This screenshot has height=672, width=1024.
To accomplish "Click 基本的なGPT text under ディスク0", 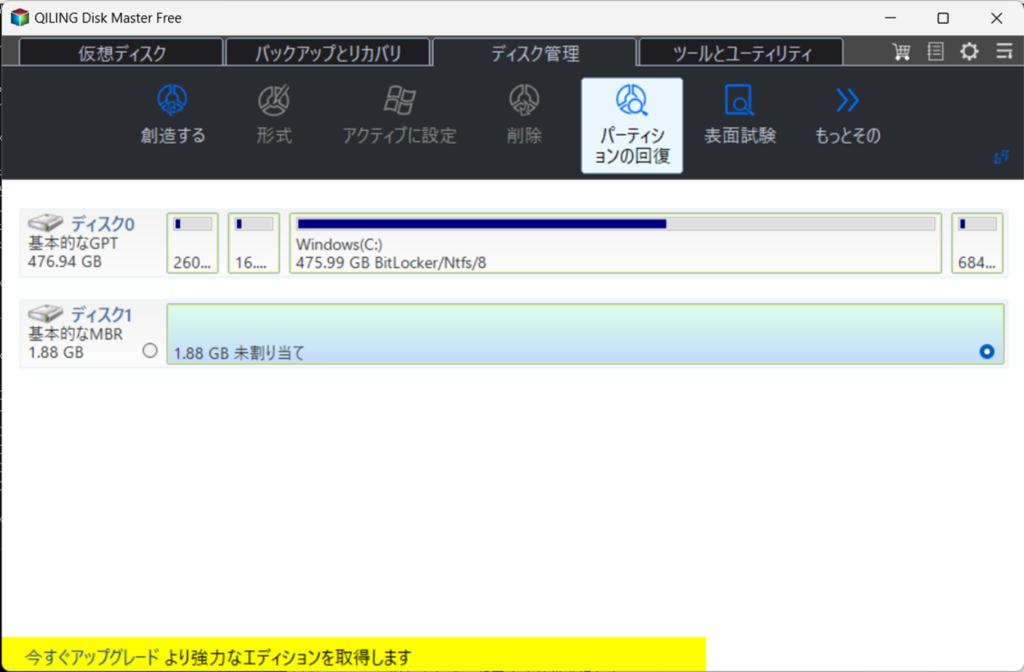I will pyautogui.click(x=73, y=243).
